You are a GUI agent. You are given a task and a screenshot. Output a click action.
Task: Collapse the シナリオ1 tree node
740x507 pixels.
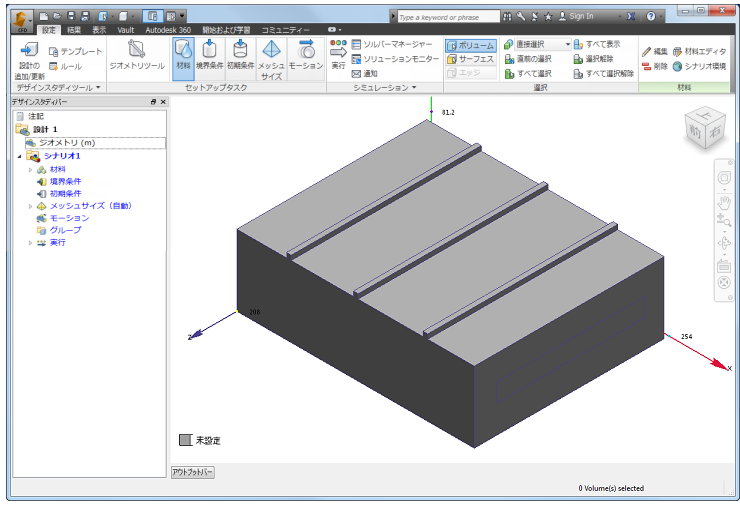pyautogui.click(x=19, y=156)
